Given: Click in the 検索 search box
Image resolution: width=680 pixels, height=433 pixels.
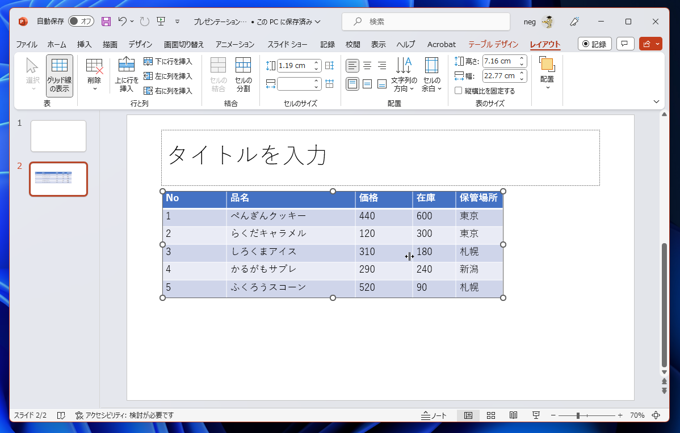Looking at the screenshot, I should pyautogui.click(x=425, y=21).
